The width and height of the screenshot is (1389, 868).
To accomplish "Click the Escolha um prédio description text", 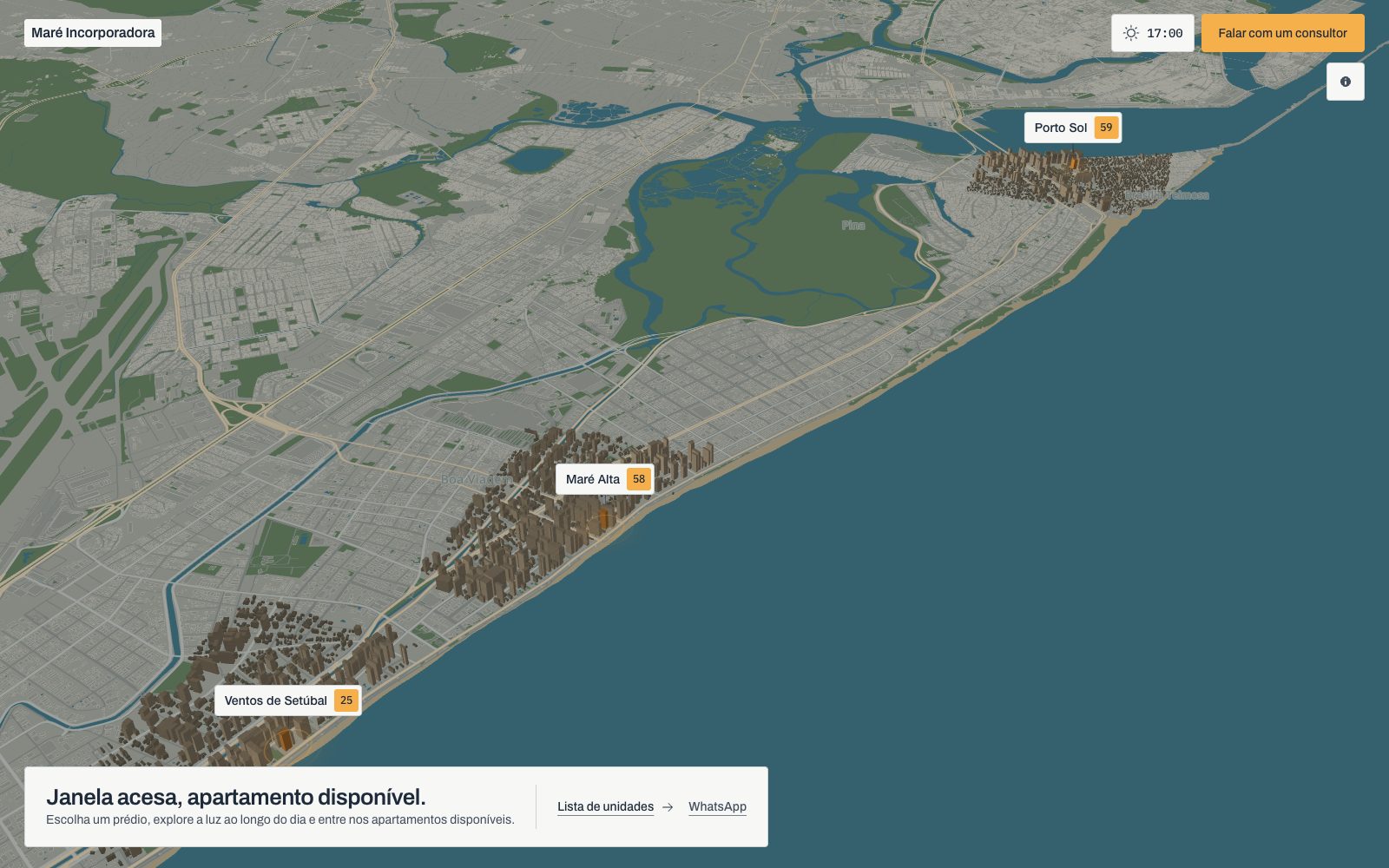I will [280, 819].
